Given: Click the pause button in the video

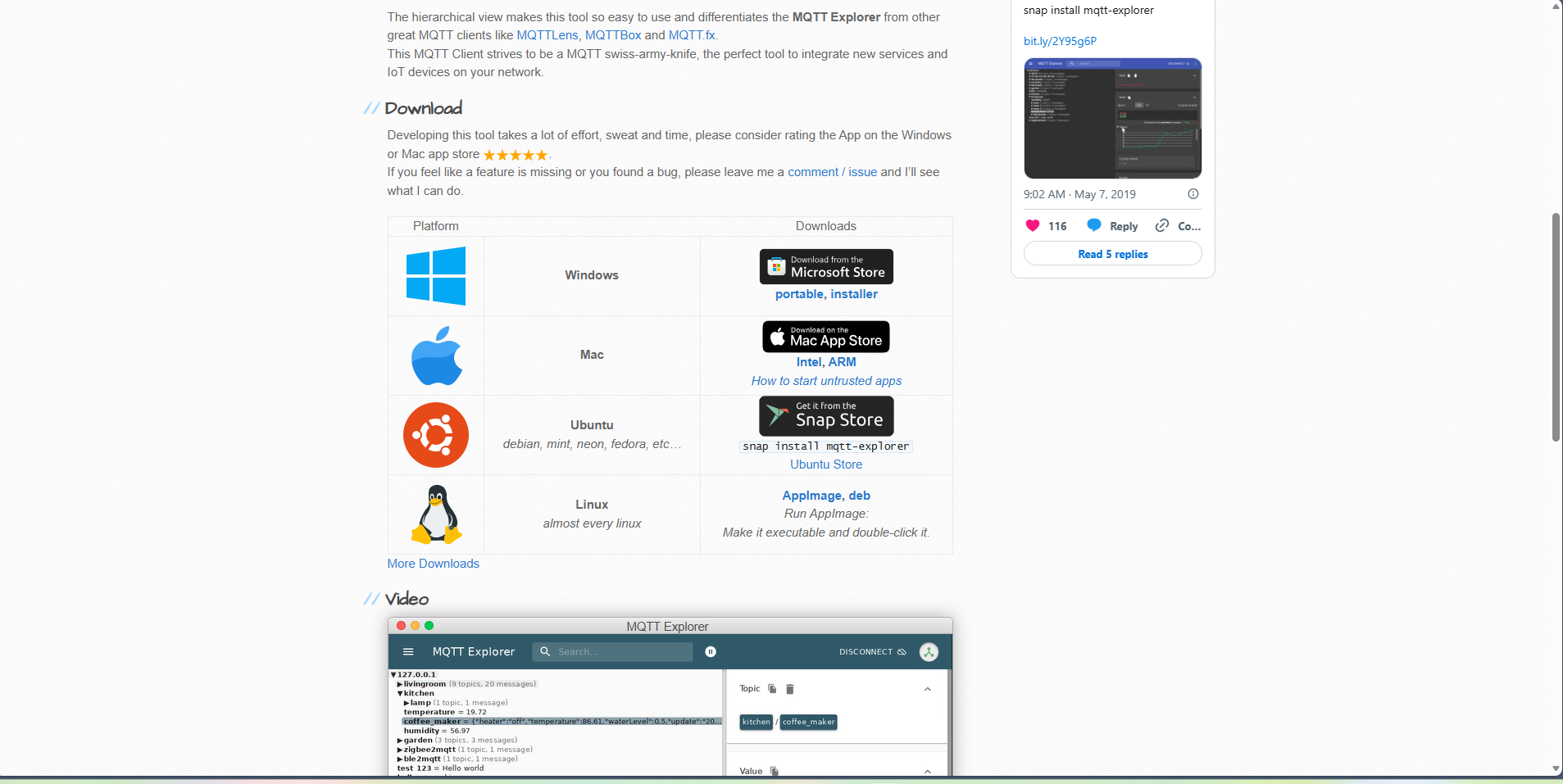Looking at the screenshot, I should point(711,652).
